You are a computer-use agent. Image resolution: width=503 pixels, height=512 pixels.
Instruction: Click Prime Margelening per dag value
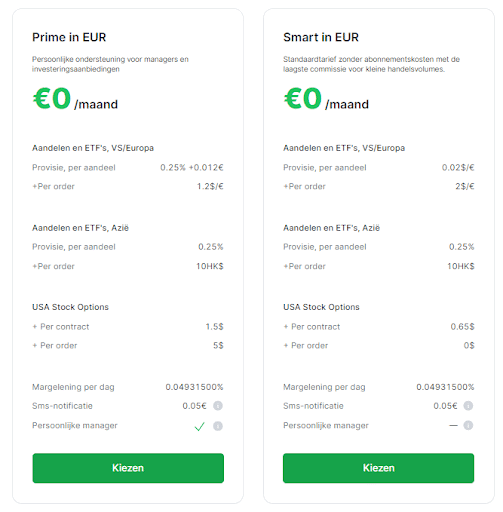tap(194, 387)
